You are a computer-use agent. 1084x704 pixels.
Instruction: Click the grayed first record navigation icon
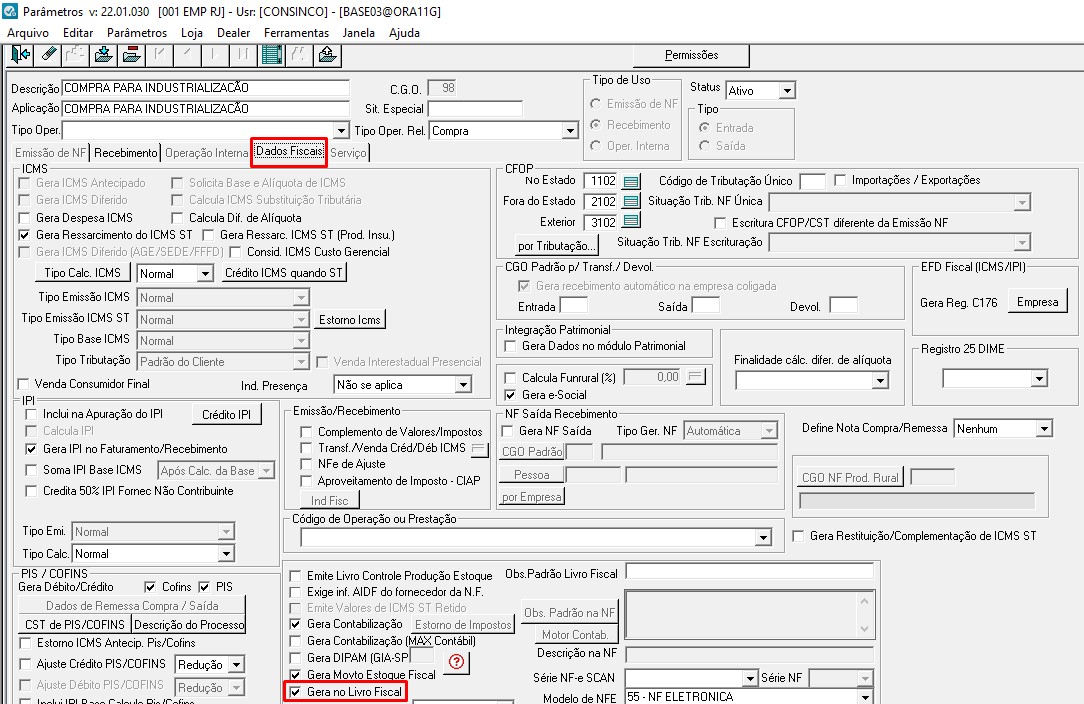pos(160,55)
